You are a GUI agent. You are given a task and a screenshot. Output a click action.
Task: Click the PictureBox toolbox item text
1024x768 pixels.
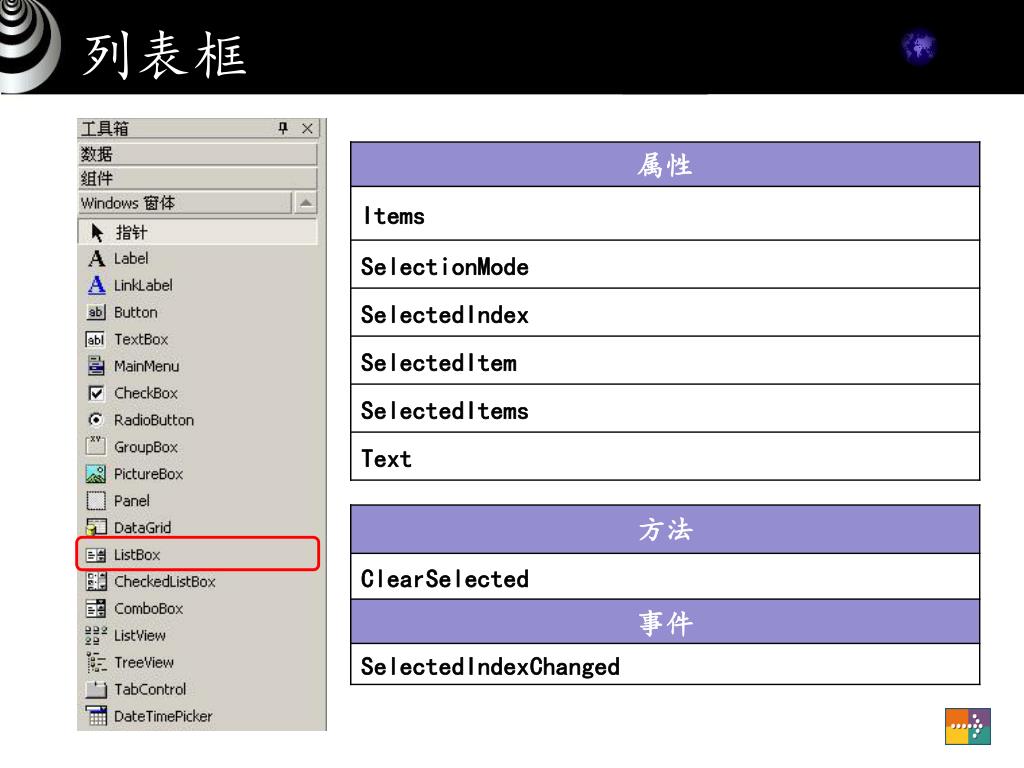coord(148,474)
